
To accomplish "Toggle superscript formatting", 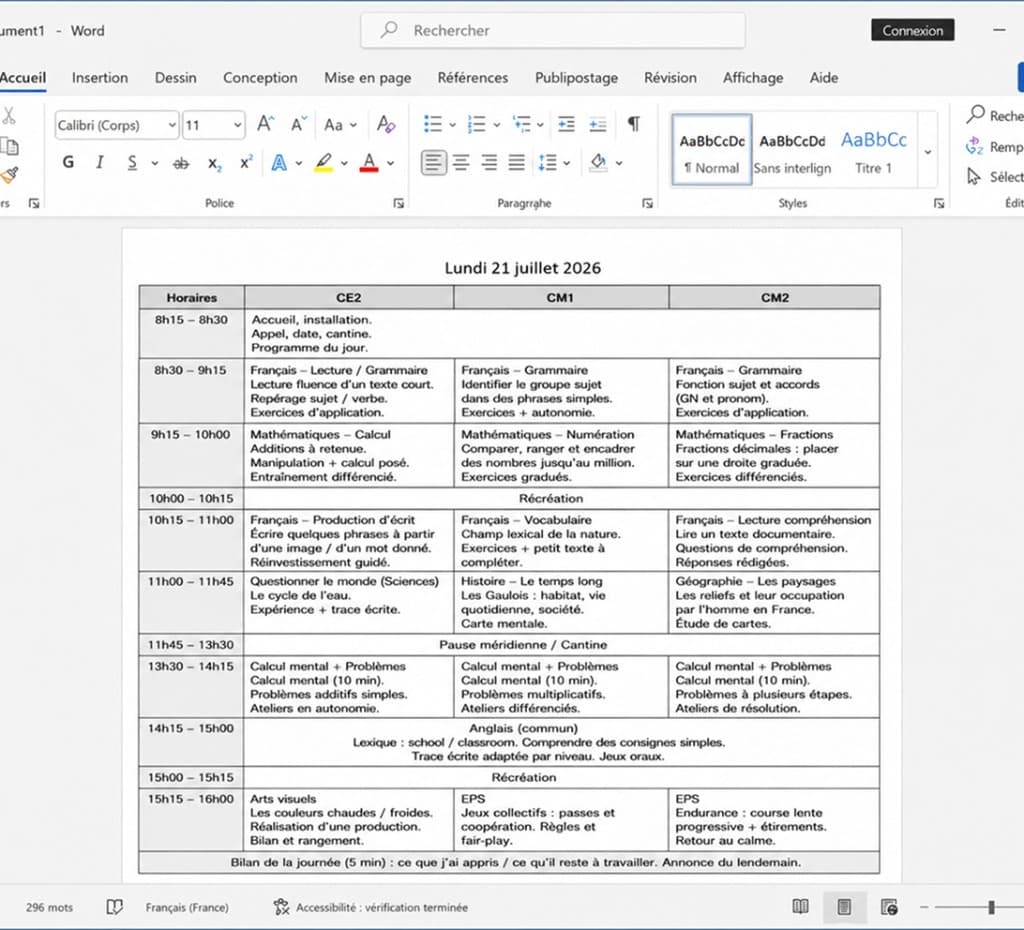I will 246,163.
